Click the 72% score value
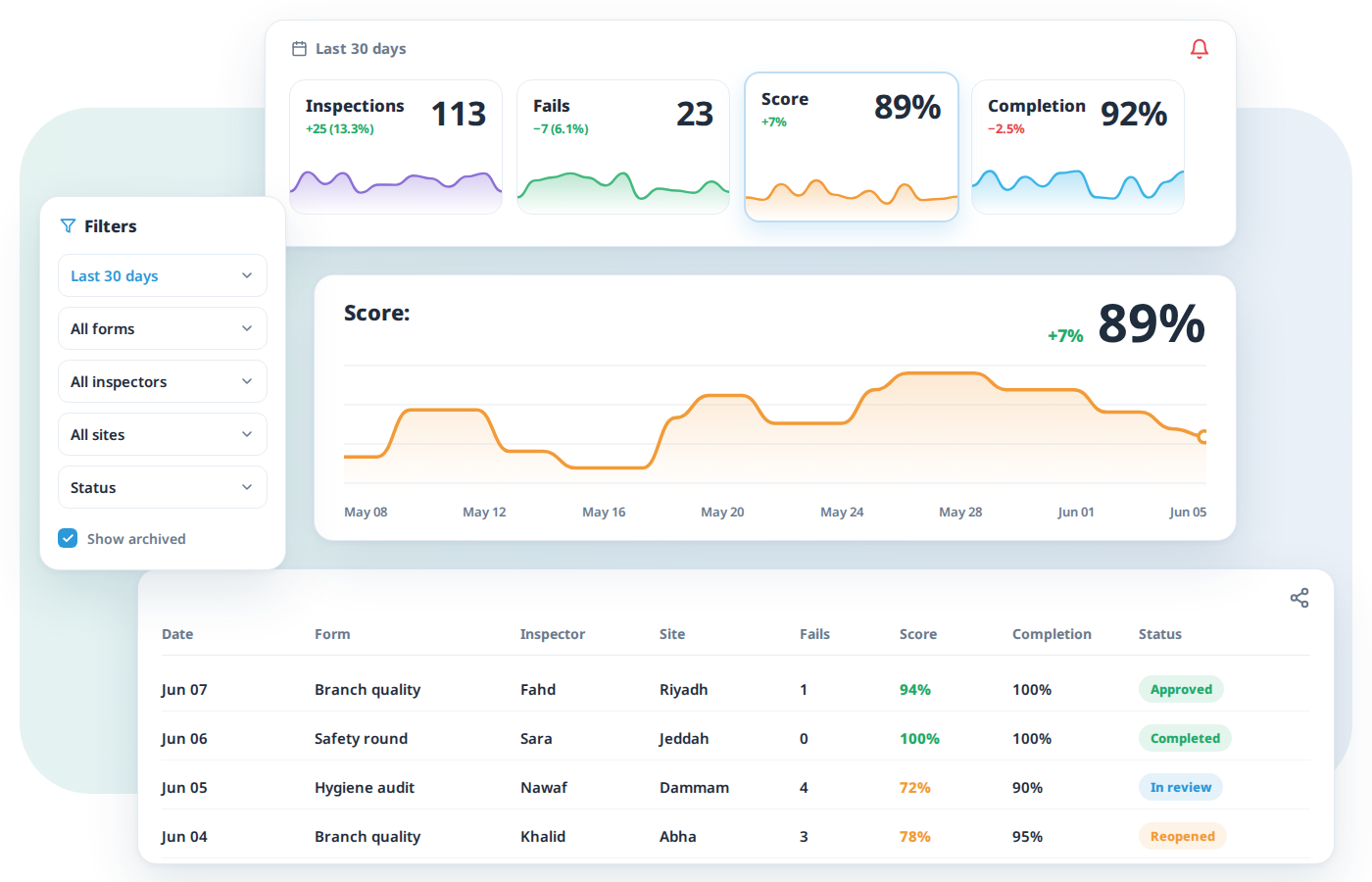Image resolution: width=1372 pixels, height=882 pixels. pyautogui.click(x=915, y=788)
